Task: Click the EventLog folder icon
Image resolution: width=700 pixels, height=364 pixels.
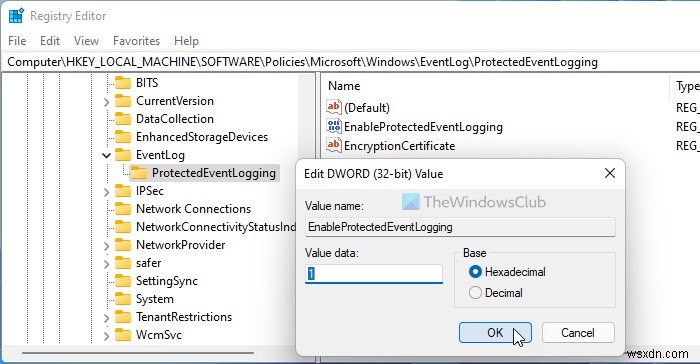Action: click(123, 155)
